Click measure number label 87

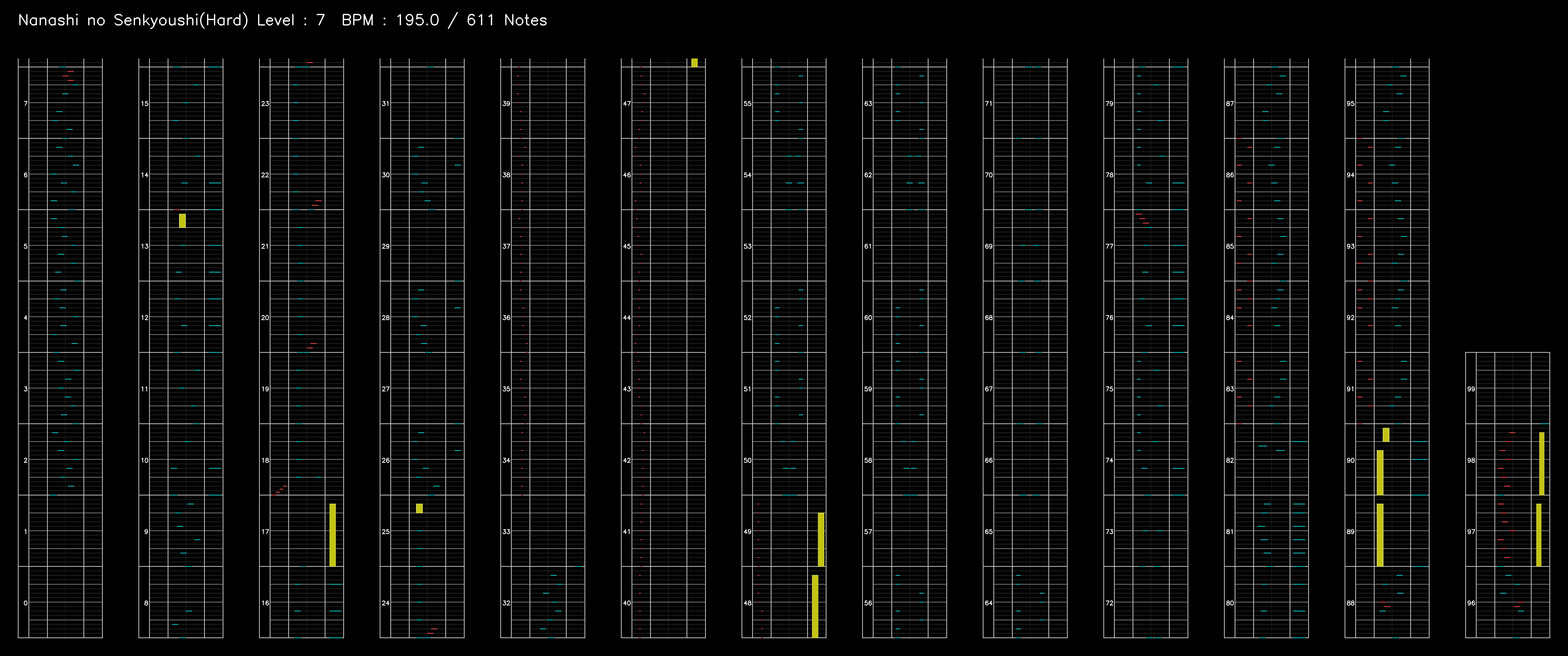[1230, 104]
